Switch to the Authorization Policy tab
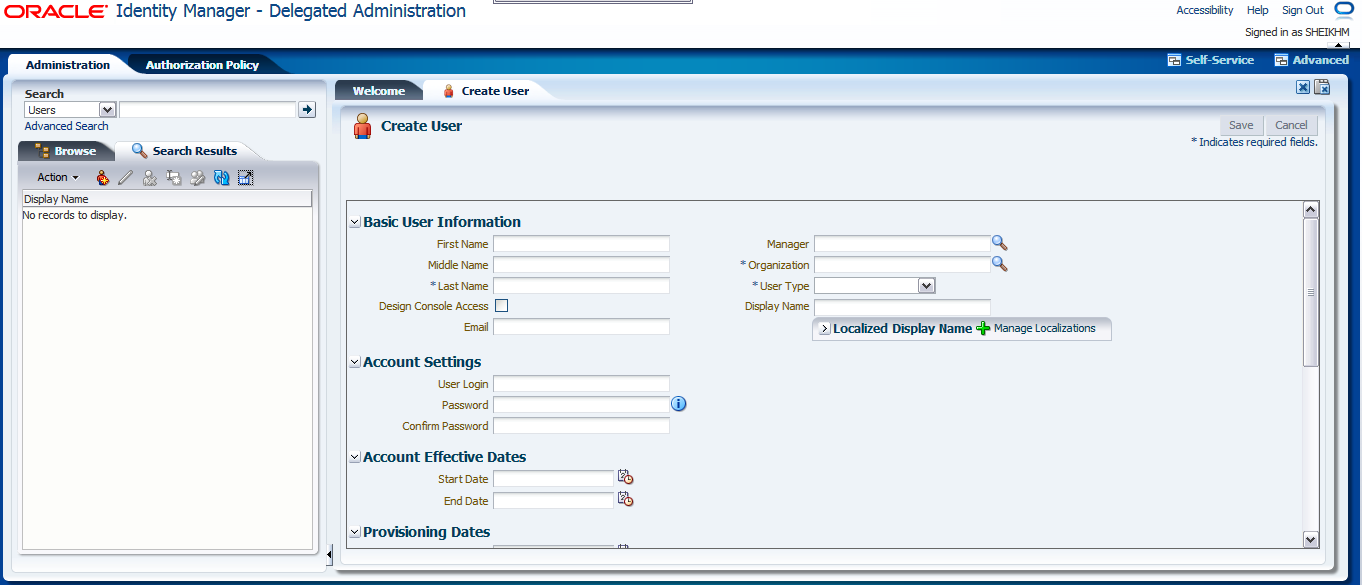This screenshot has height=585, width=1362. click(202, 65)
